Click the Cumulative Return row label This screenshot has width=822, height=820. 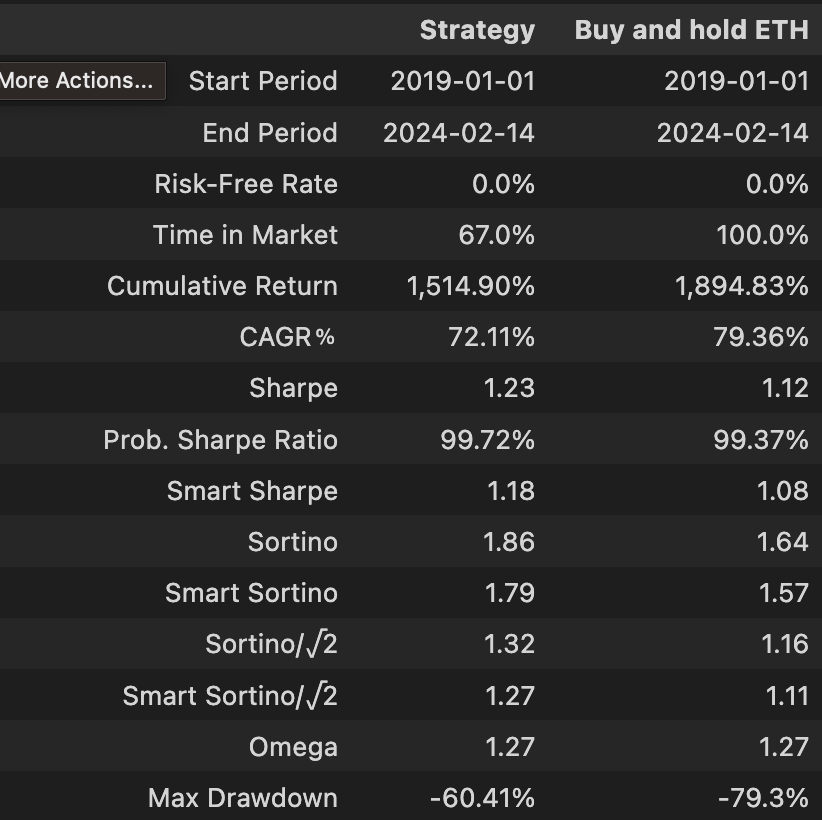point(222,286)
